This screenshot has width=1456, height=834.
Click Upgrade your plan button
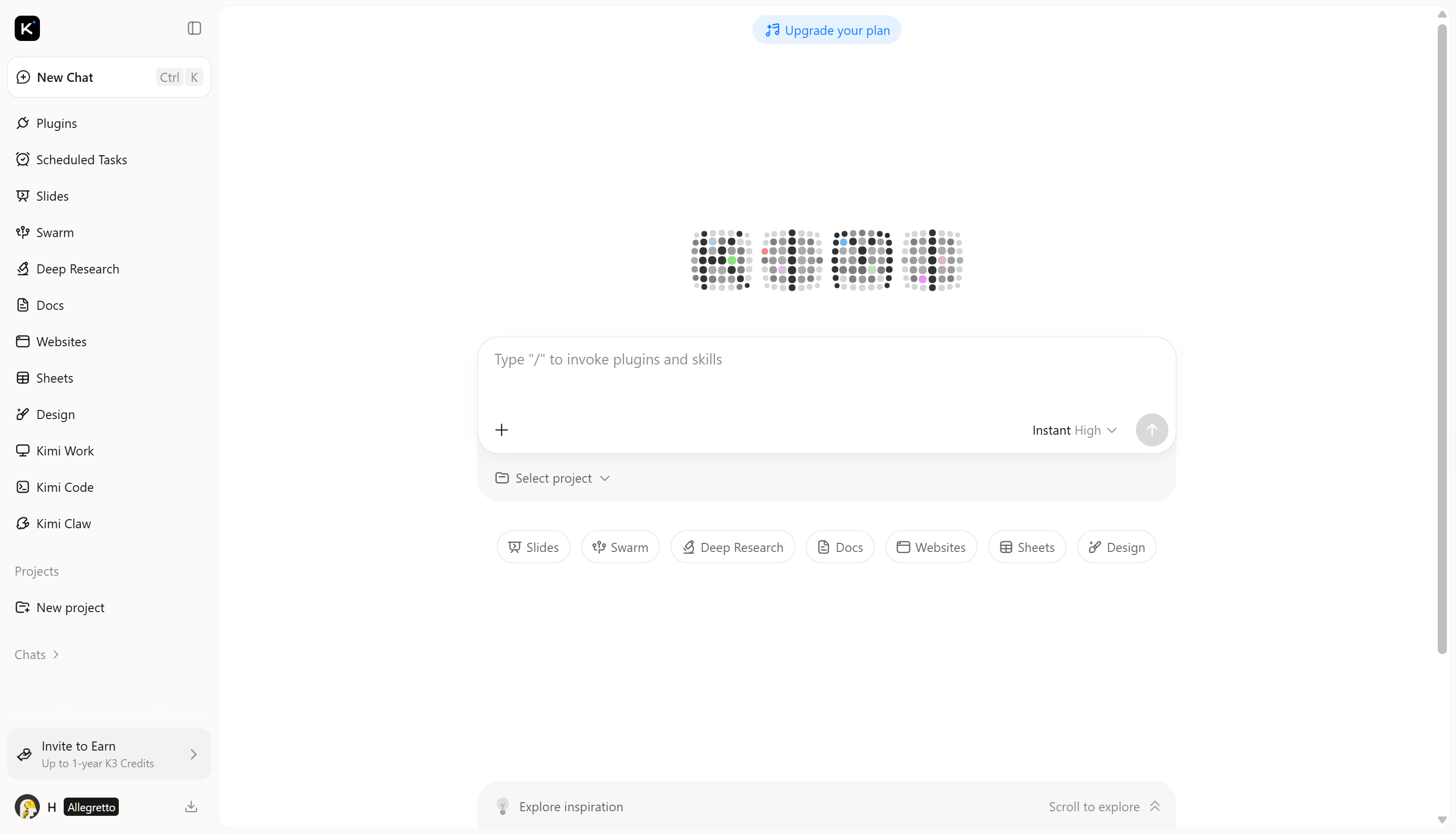(x=826, y=30)
